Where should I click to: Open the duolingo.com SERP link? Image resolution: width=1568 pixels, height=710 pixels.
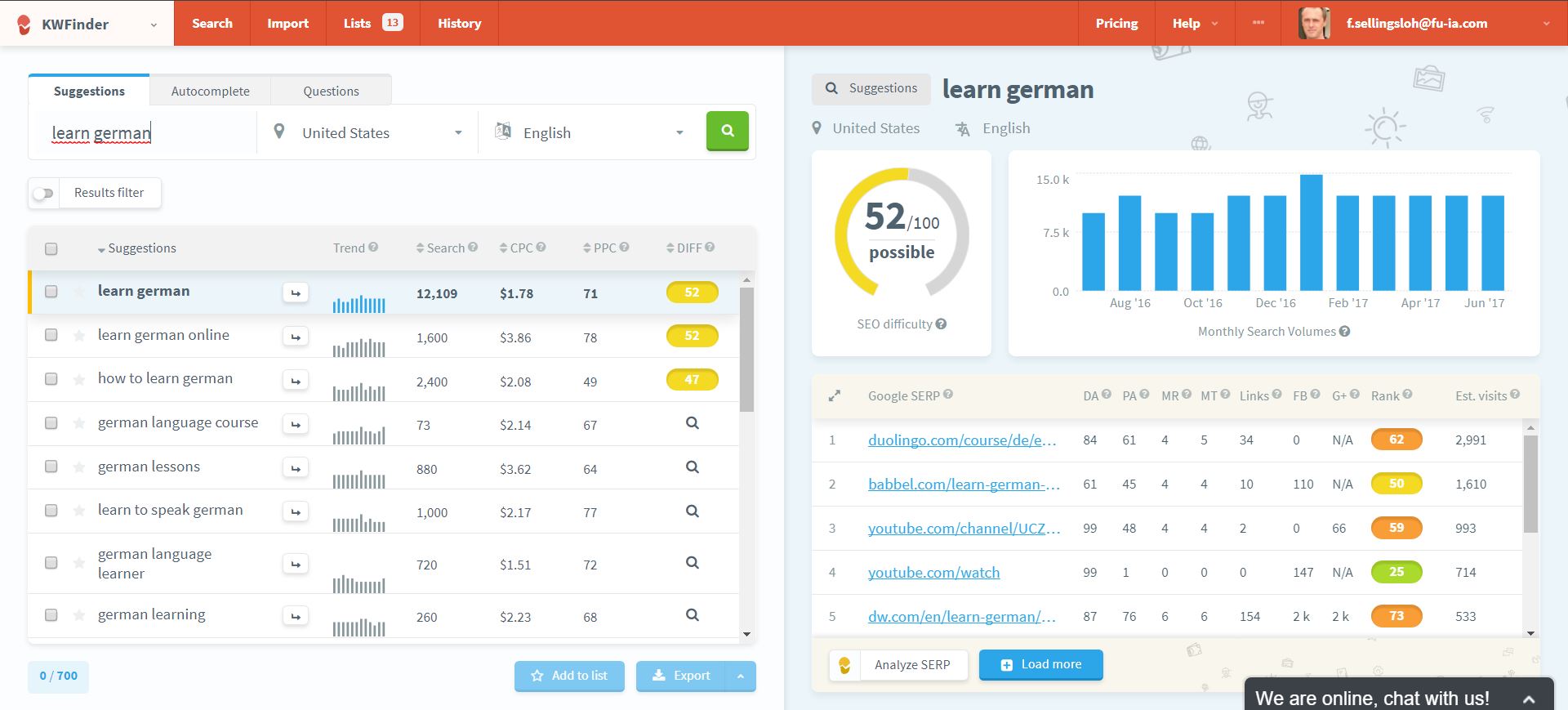[962, 440]
